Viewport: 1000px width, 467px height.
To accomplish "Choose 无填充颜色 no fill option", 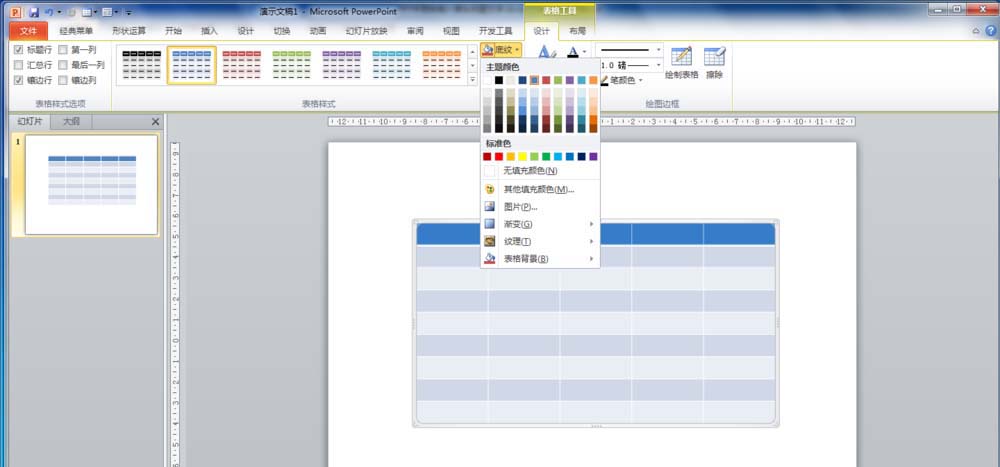I will [541, 171].
